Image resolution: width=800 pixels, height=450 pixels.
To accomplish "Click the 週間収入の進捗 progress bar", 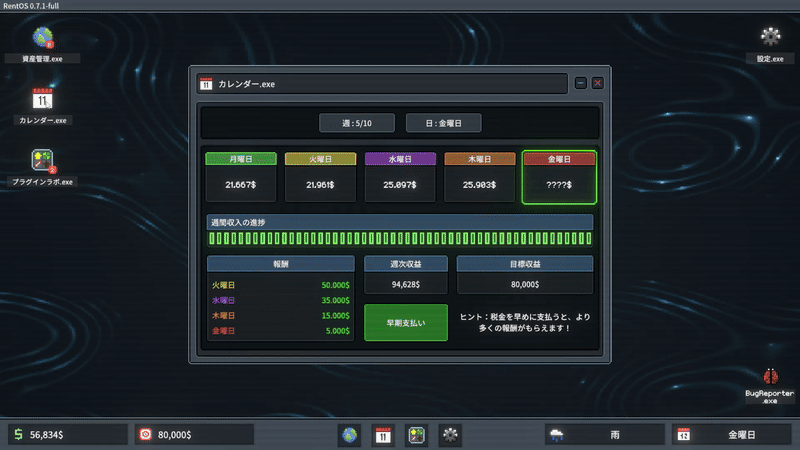I will (x=399, y=239).
